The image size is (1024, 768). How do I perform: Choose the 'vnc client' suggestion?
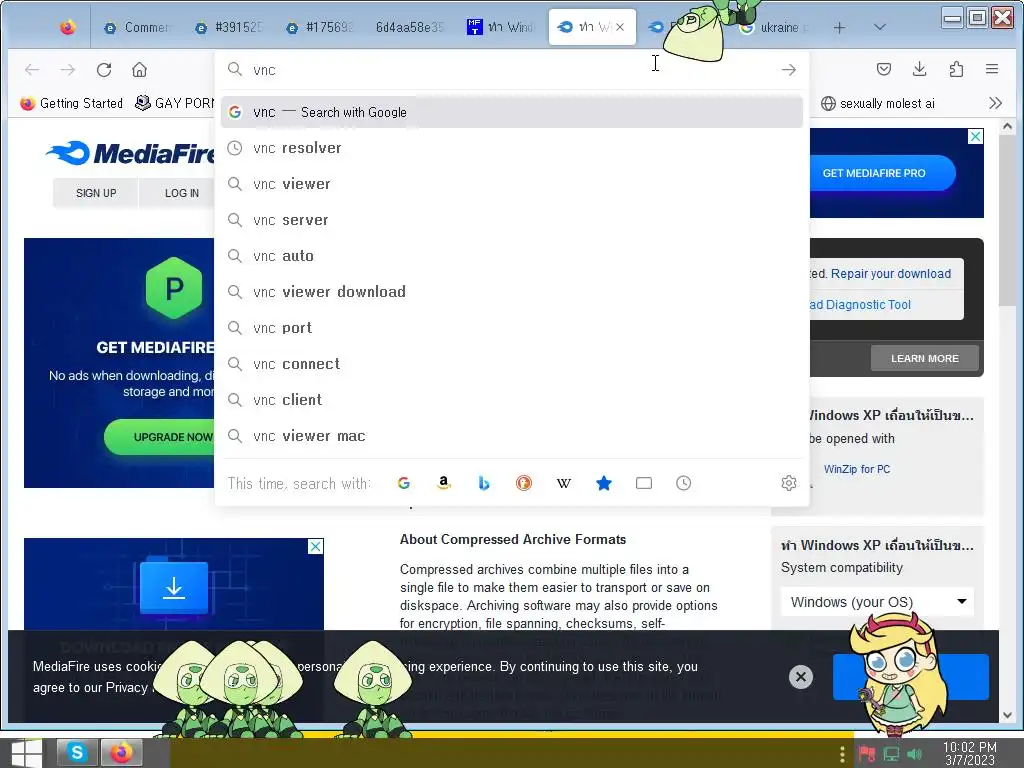coord(511,400)
